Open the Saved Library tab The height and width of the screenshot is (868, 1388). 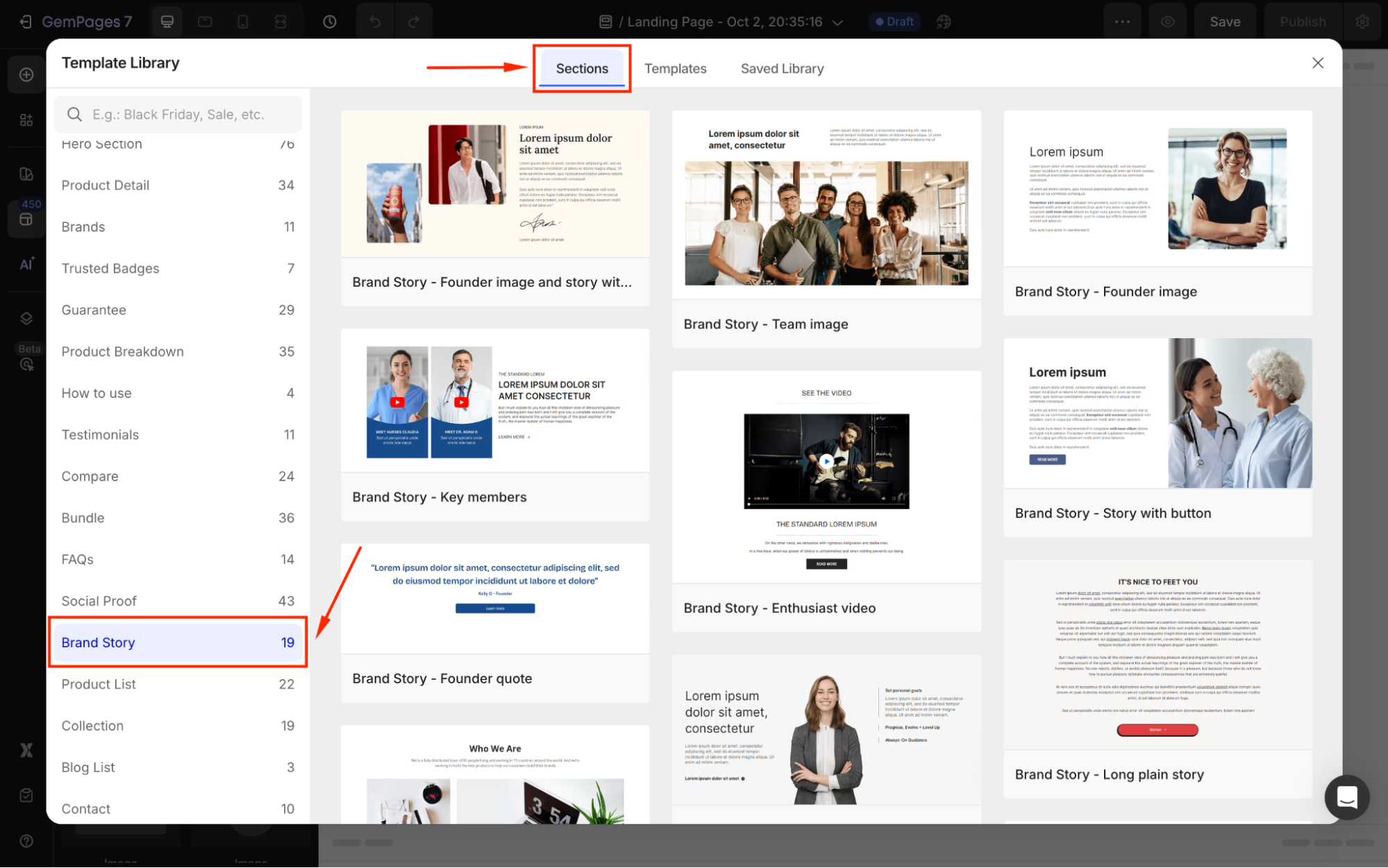(782, 69)
